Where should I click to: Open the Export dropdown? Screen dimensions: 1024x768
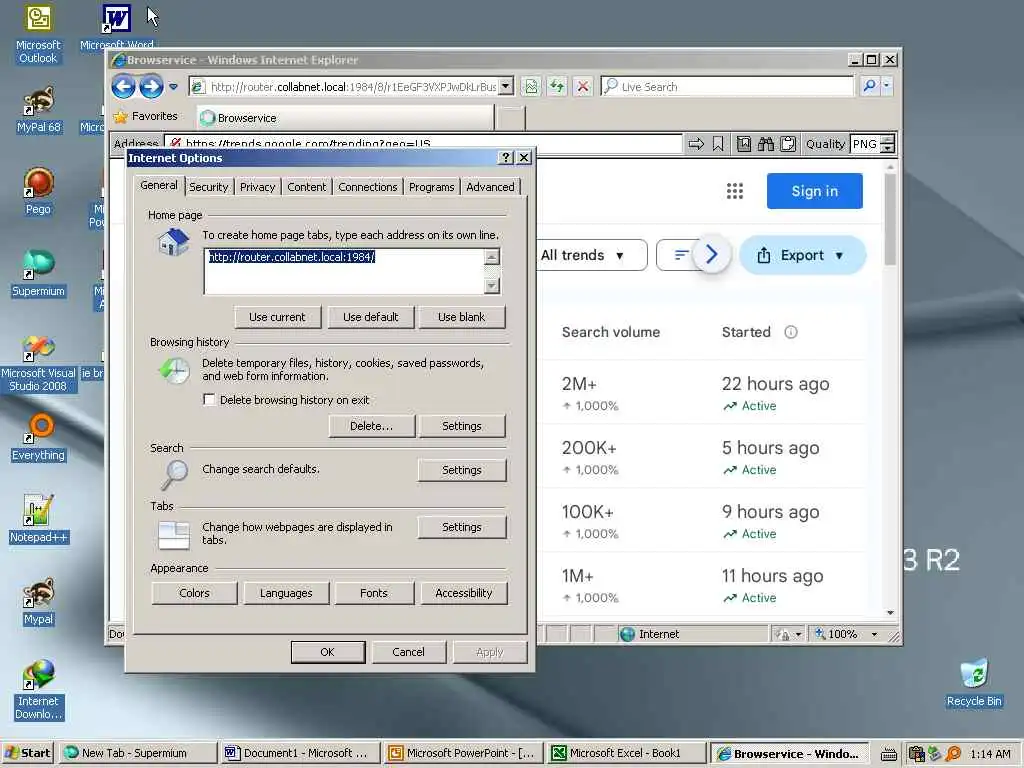tap(803, 255)
